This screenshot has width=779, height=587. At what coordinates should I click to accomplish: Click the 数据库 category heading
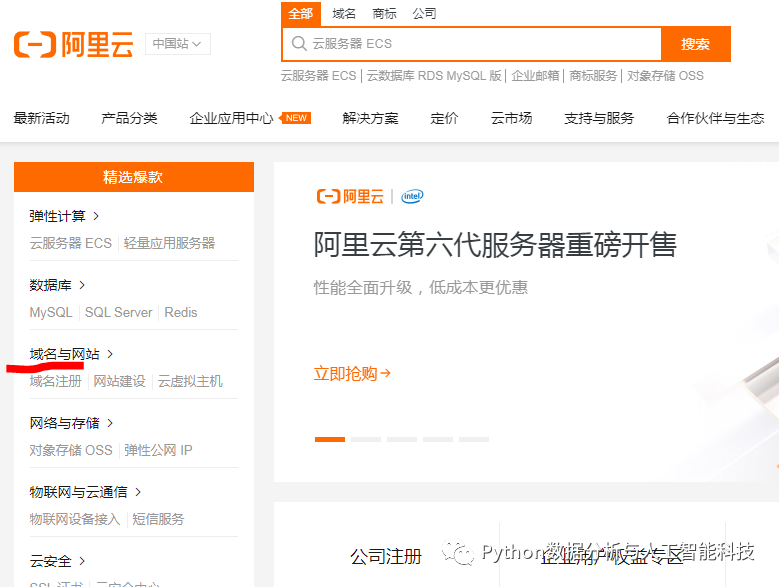[x=50, y=285]
